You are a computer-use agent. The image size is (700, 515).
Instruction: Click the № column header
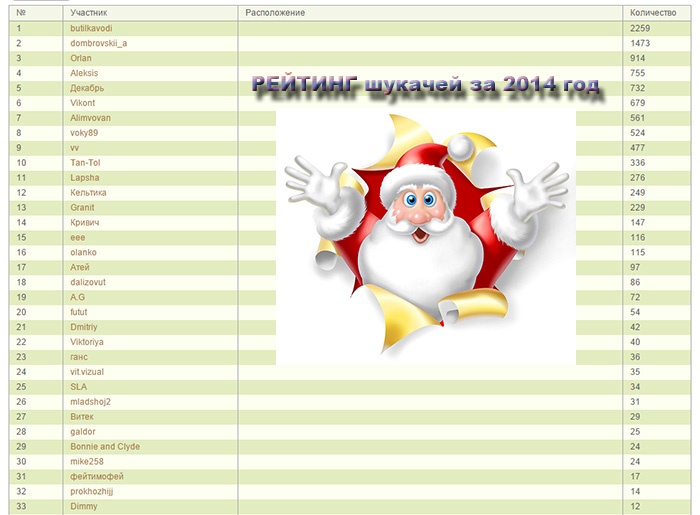(x=21, y=13)
